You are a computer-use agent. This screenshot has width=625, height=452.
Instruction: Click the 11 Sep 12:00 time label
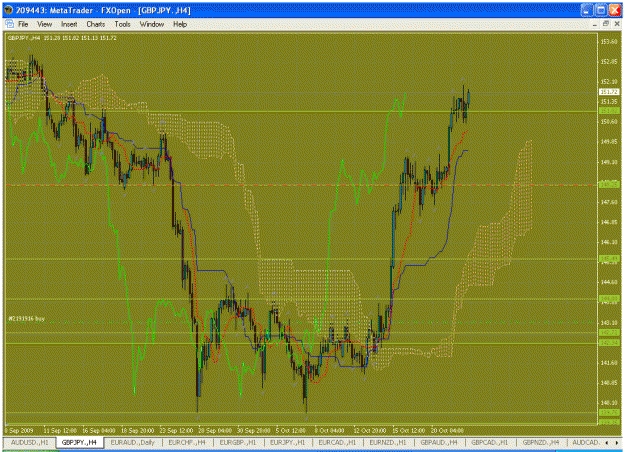(60, 431)
